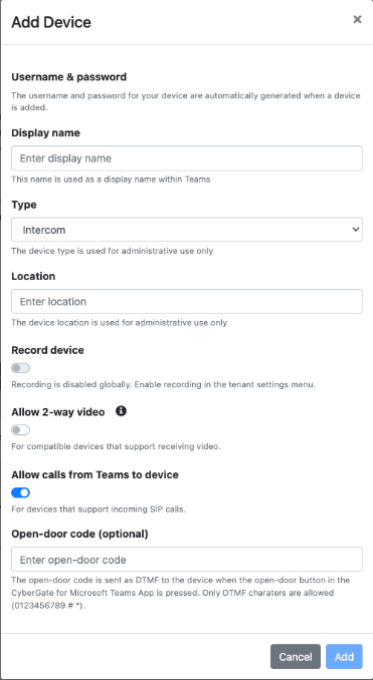Cancel adding the device
Viewport: 373px width, 680px height.
[295, 657]
